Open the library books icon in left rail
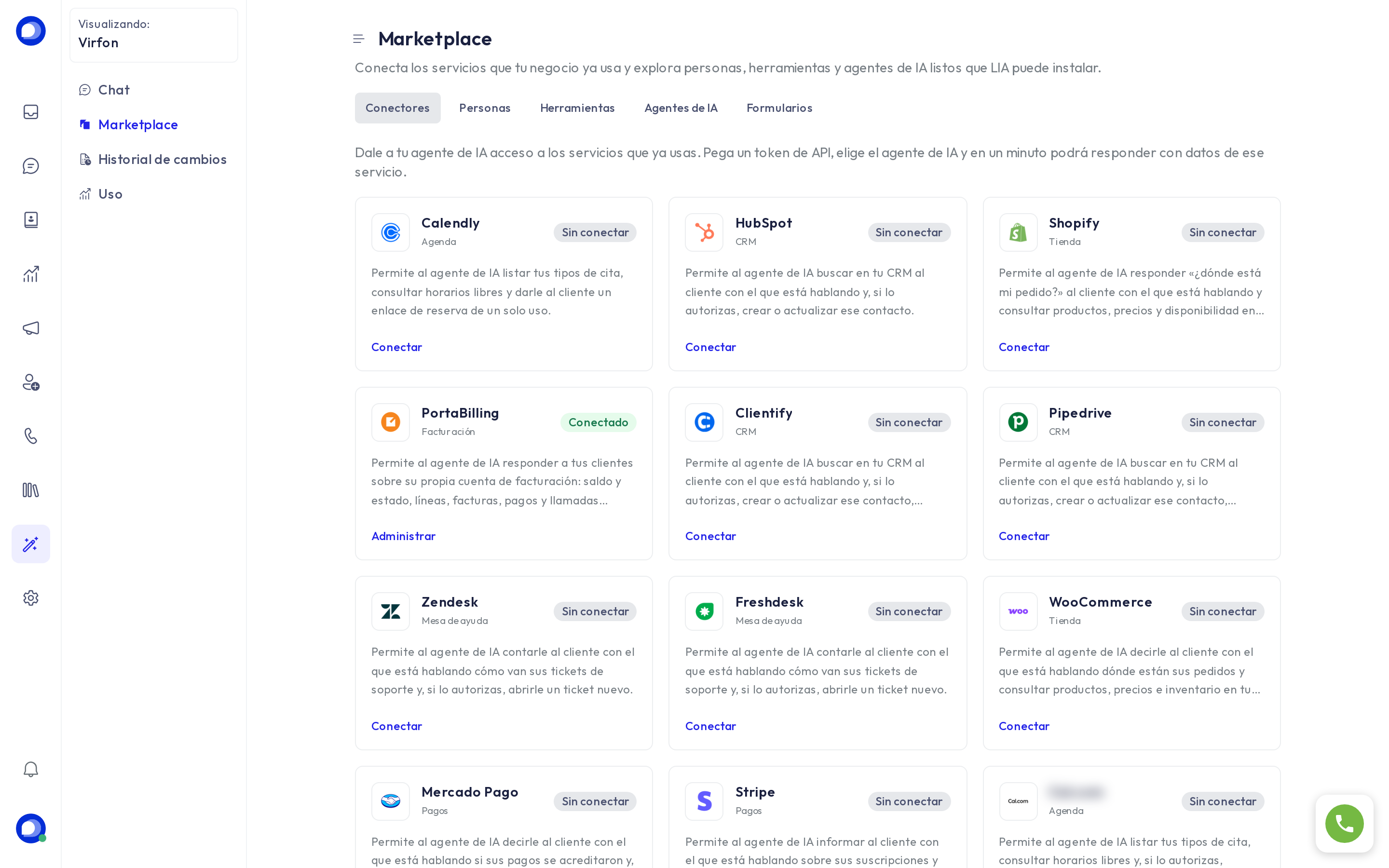The height and width of the screenshot is (868, 1389). 30,489
